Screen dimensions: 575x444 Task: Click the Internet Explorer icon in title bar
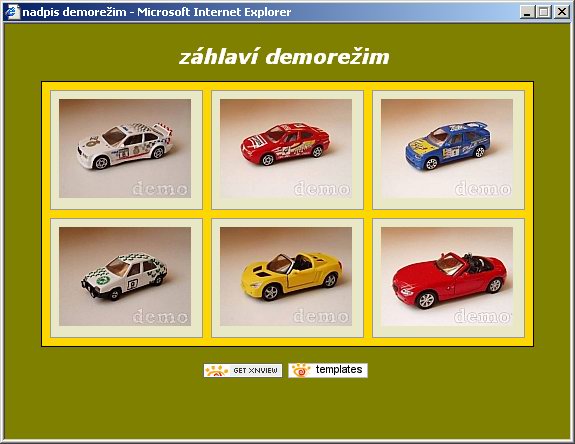click(x=12, y=12)
